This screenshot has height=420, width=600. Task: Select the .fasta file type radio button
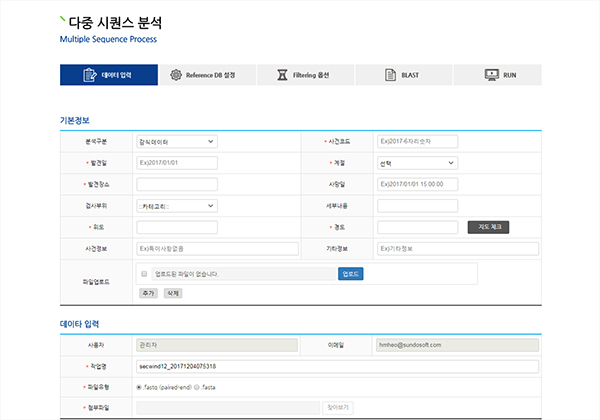tap(196, 387)
